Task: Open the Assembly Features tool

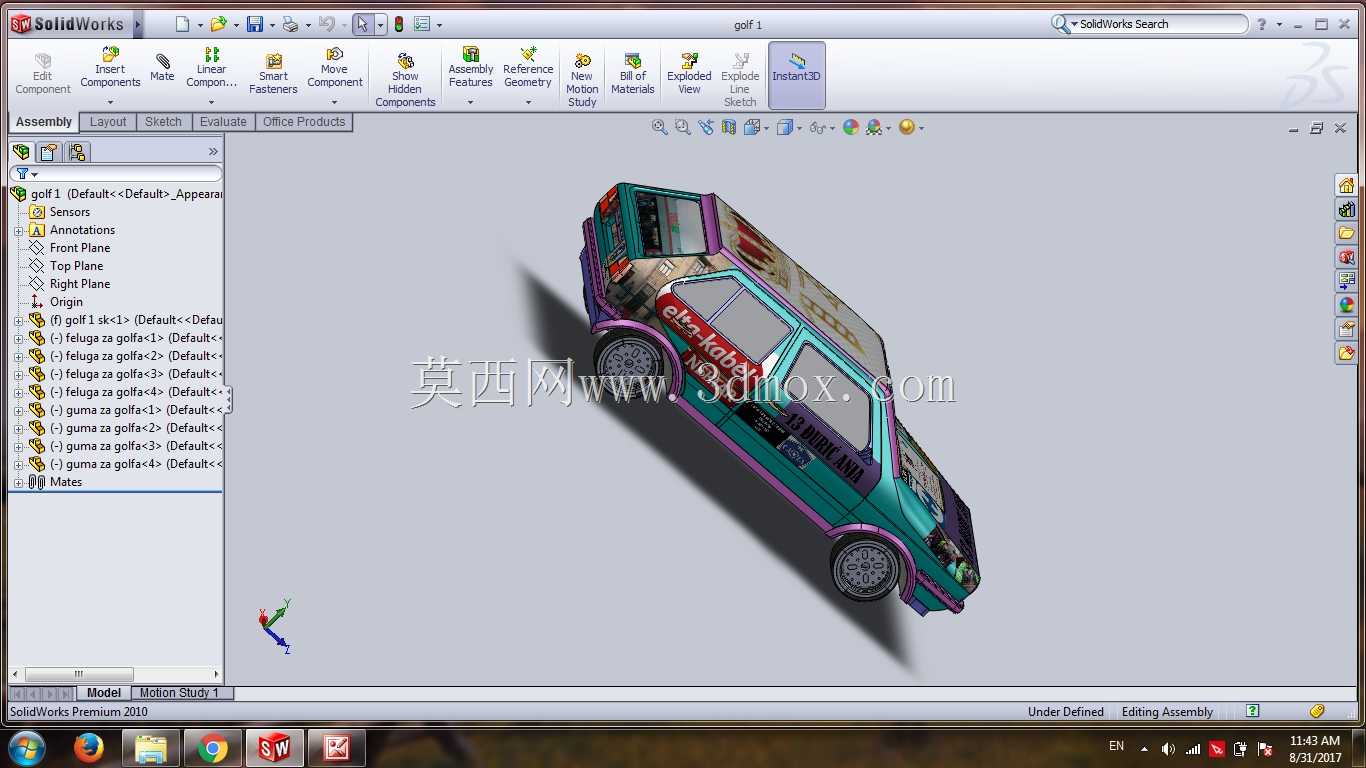Action: point(471,68)
